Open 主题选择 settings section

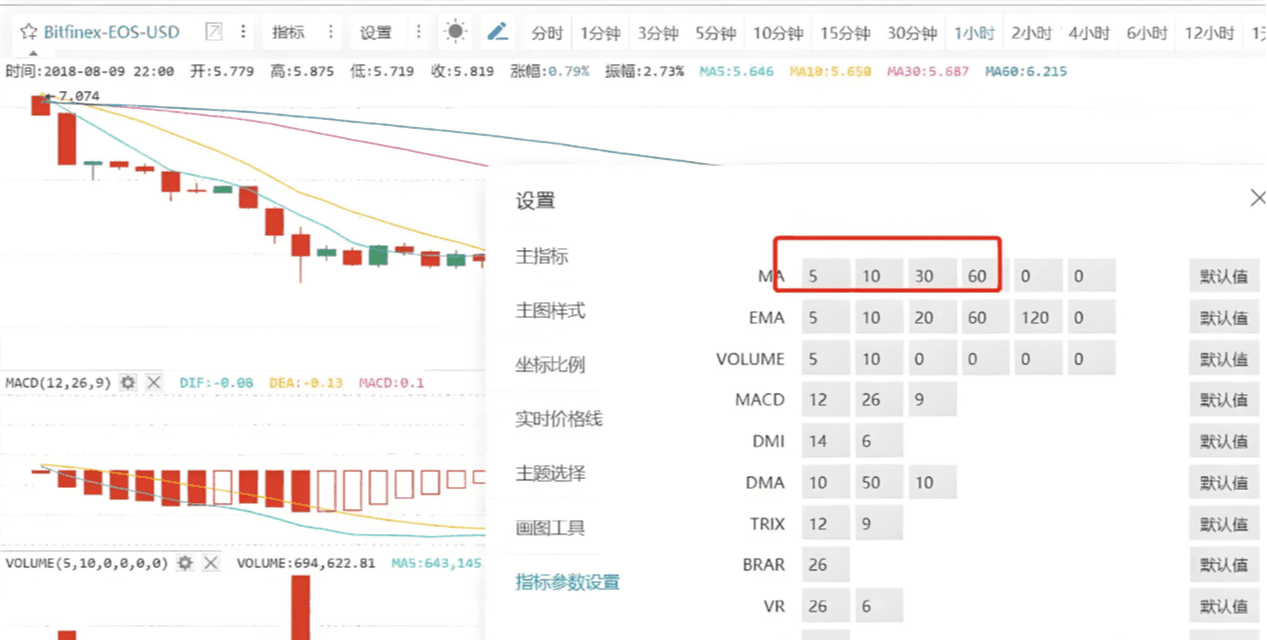[x=550, y=473]
